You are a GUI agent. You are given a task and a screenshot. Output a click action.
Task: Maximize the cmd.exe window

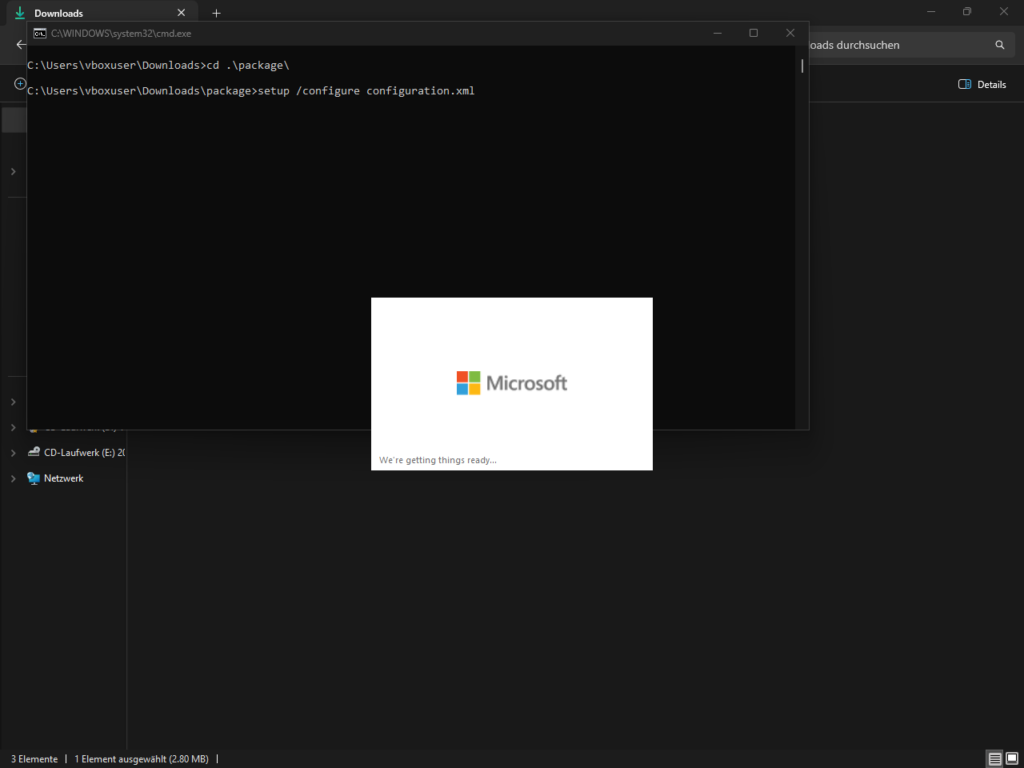[x=754, y=33]
